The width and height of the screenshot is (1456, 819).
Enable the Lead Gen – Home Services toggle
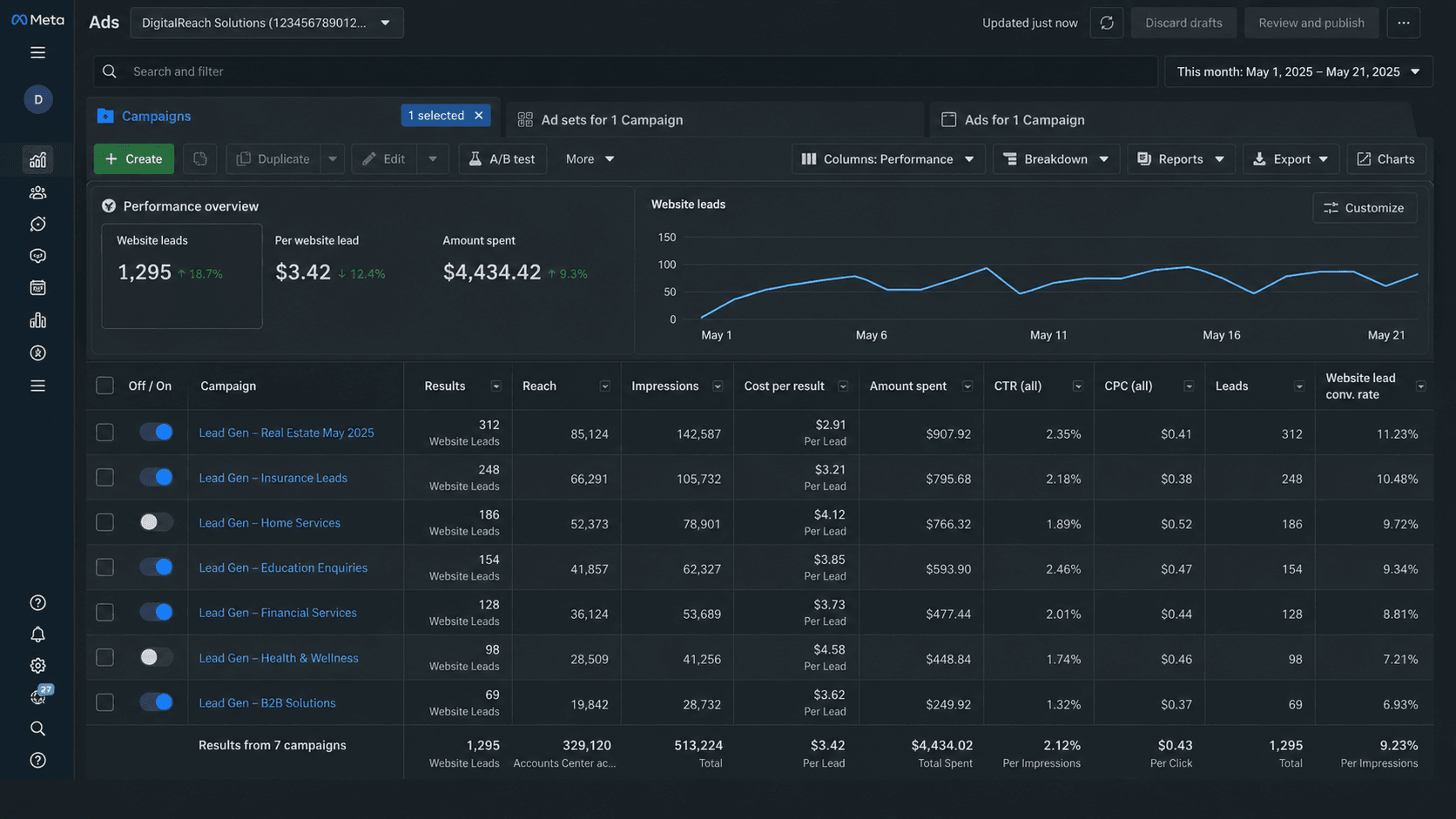tap(157, 522)
